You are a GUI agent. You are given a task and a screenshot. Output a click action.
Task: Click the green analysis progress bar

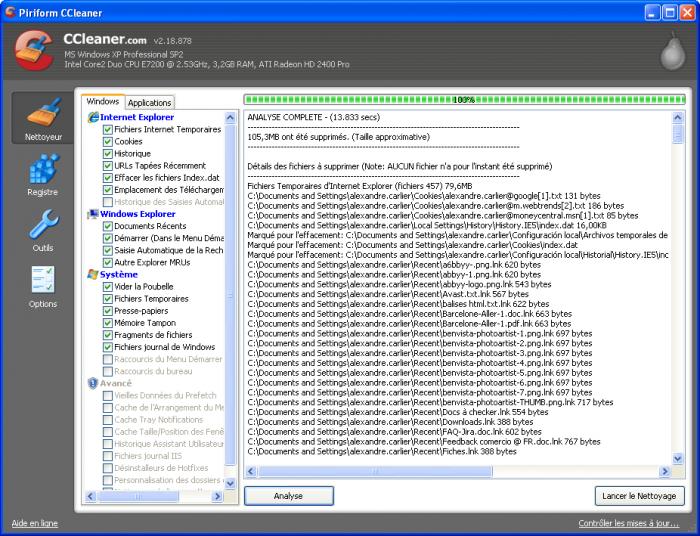coord(464,100)
